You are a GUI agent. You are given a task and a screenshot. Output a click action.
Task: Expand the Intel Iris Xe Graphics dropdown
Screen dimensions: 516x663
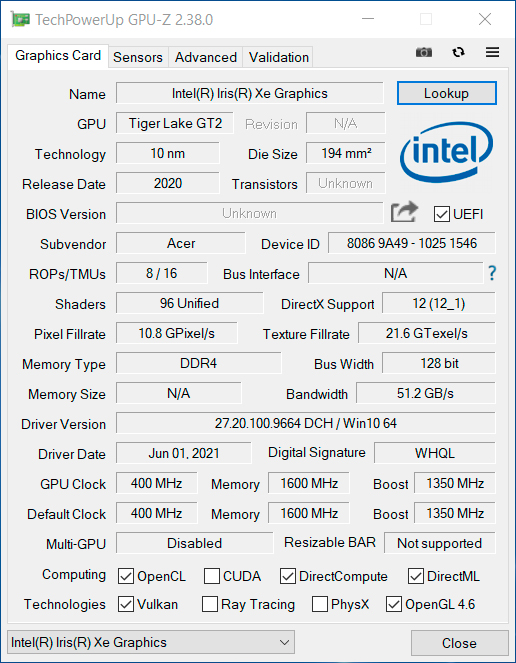coord(151,642)
